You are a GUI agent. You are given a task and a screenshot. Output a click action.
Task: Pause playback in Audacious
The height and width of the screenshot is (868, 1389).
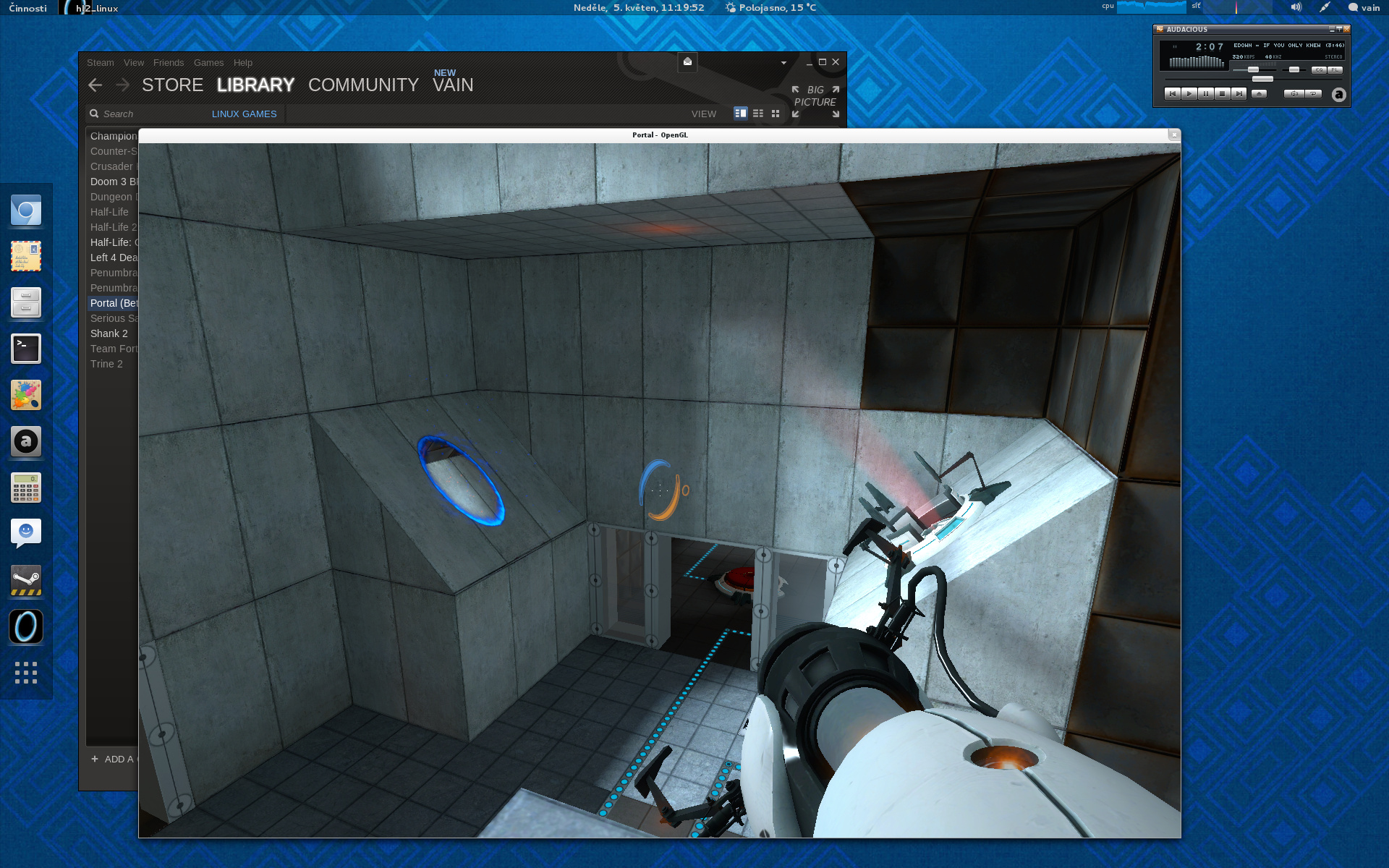click(1206, 94)
